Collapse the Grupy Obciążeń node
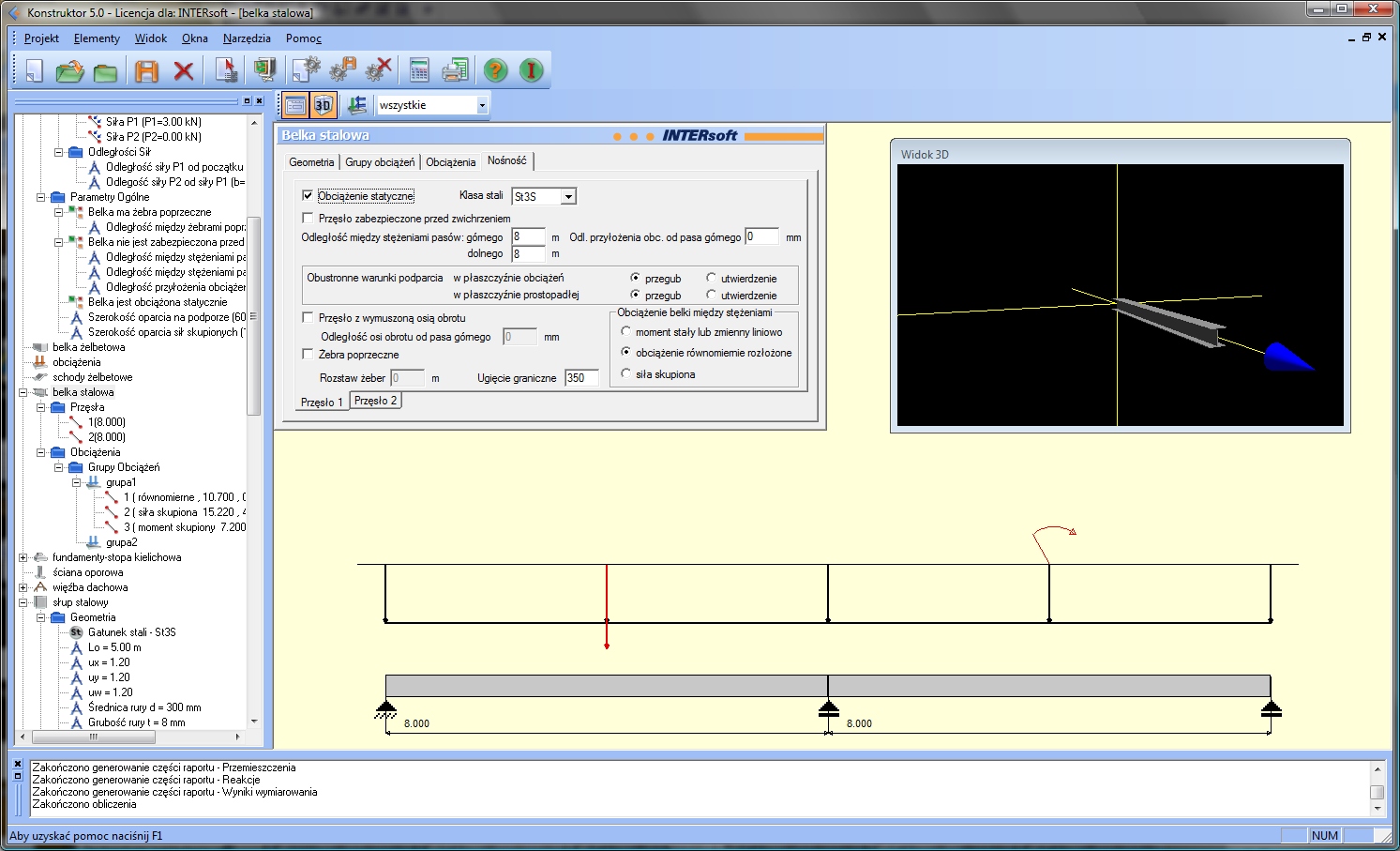Viewport: 1400px width, 851px height. (58, 467)
